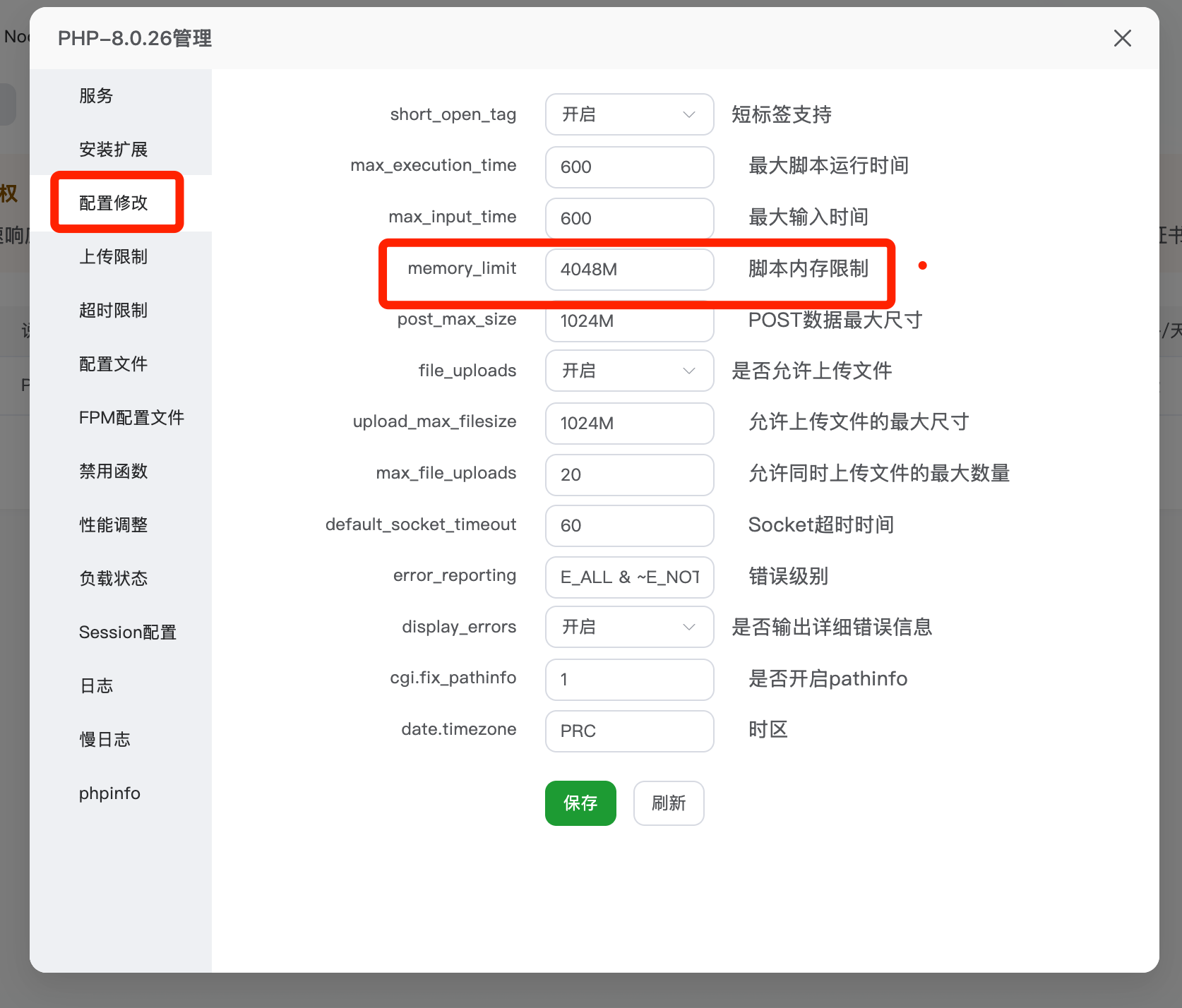This screenshot has height=1008, width=1182.
Task: View the phpinfo page tab
Action: pyautogui.click(x=109, y=793)
